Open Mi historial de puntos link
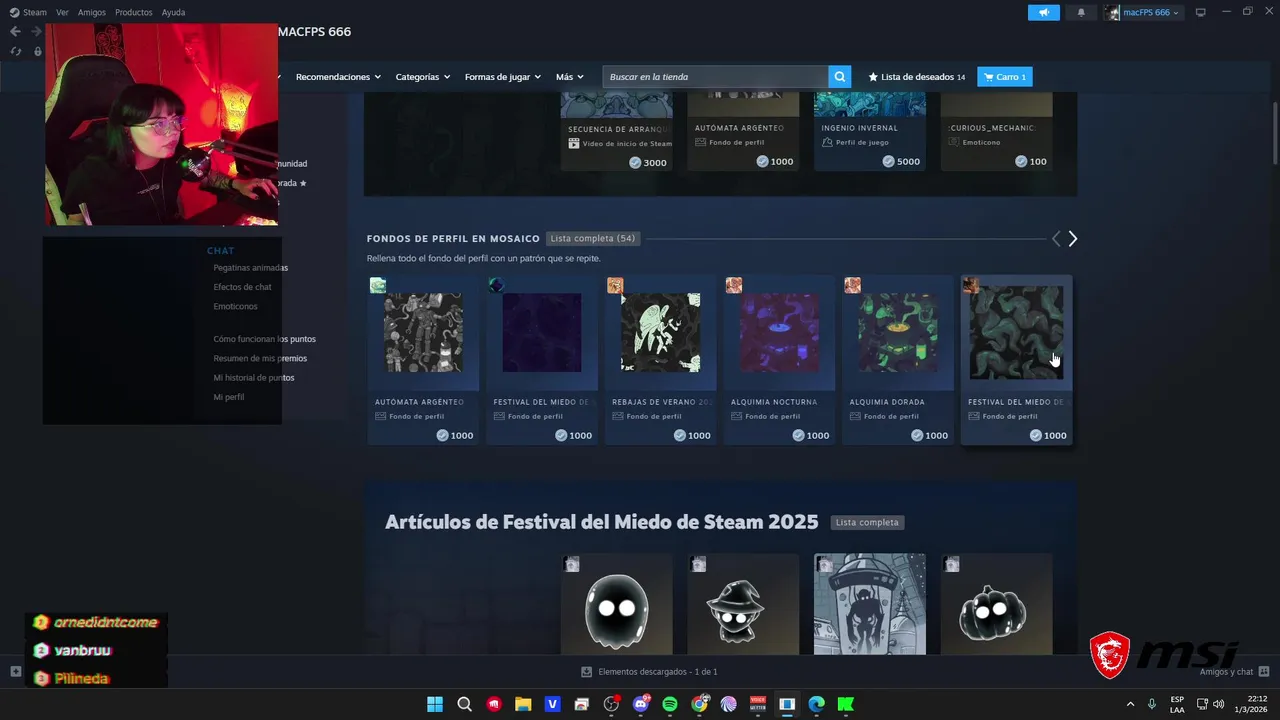 (x=253, y=378)
